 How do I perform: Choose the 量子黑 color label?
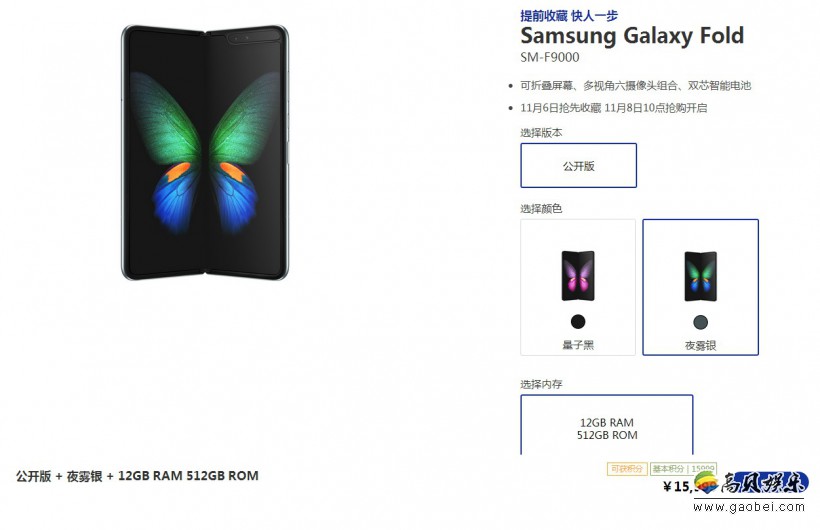pos(578,345)
